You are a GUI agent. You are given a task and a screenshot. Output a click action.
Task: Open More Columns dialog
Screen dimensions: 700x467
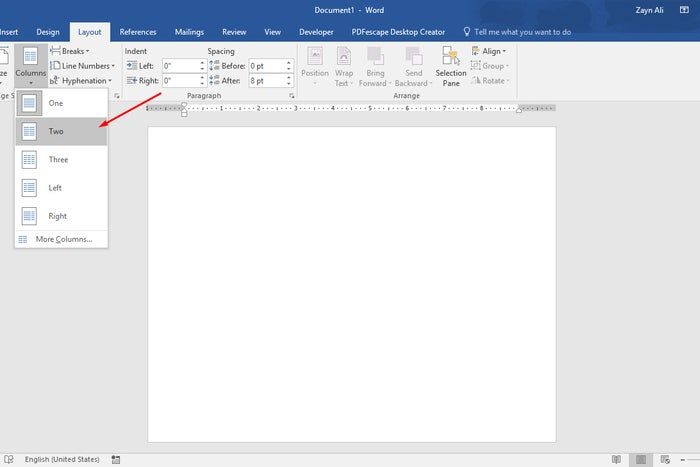coord(63,239)
